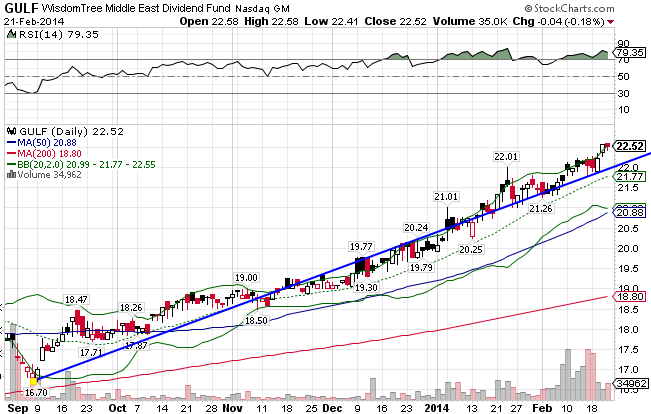Viewport: 651px width, 414px height.
Task: Click the RSI(14) 79.35 legend text
Action: click(59, 34)
